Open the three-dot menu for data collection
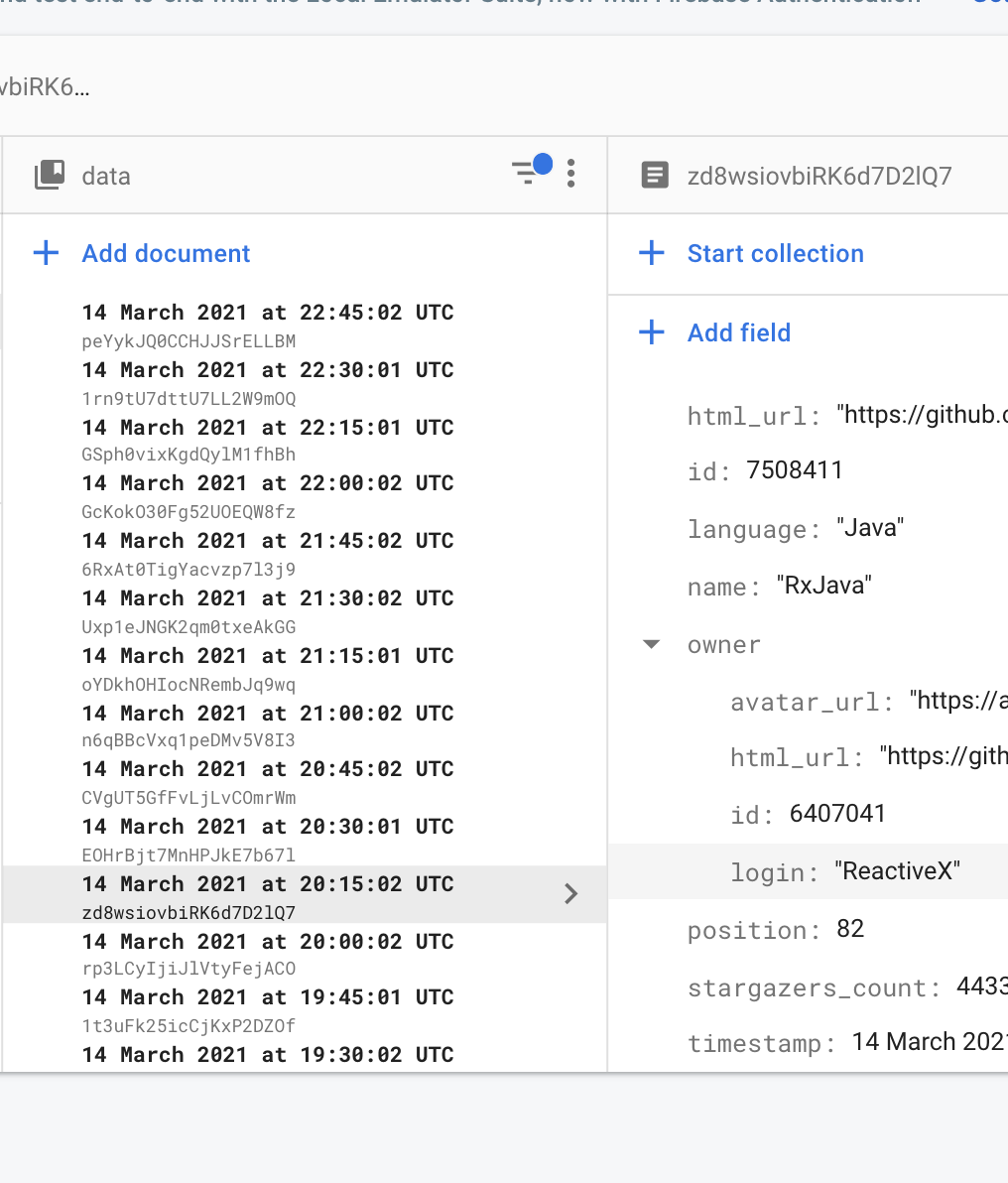Viewport: 1008px width, 1183px height. pyautogui.click(x=571, y=174)
